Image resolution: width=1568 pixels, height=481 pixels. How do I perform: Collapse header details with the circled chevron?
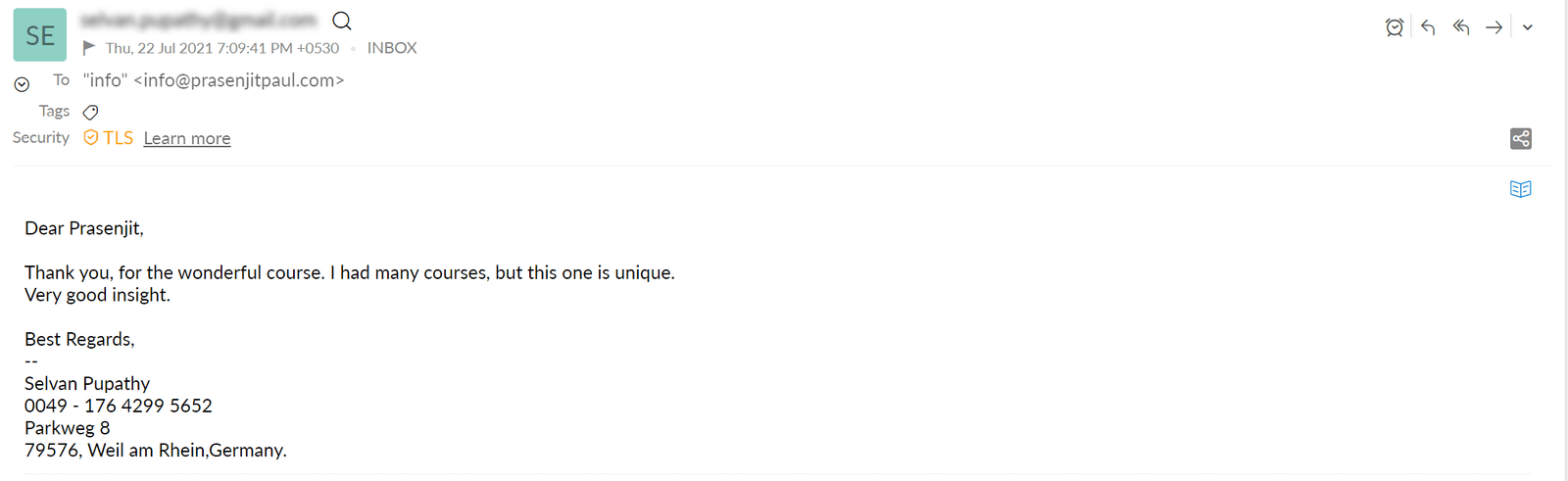22,84
